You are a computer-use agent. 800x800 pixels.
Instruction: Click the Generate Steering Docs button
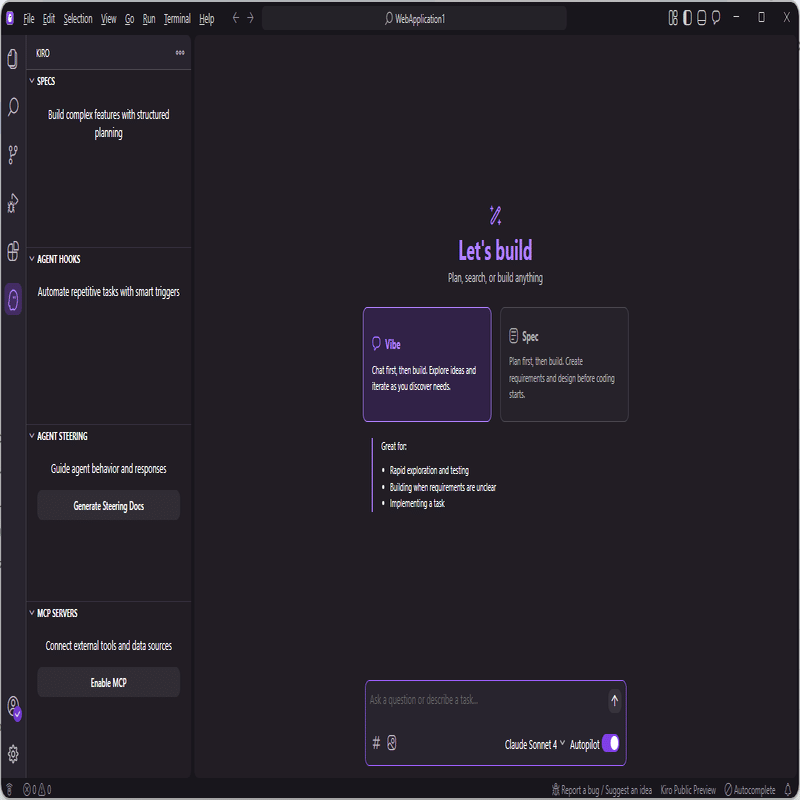click(x=108, y=505)
